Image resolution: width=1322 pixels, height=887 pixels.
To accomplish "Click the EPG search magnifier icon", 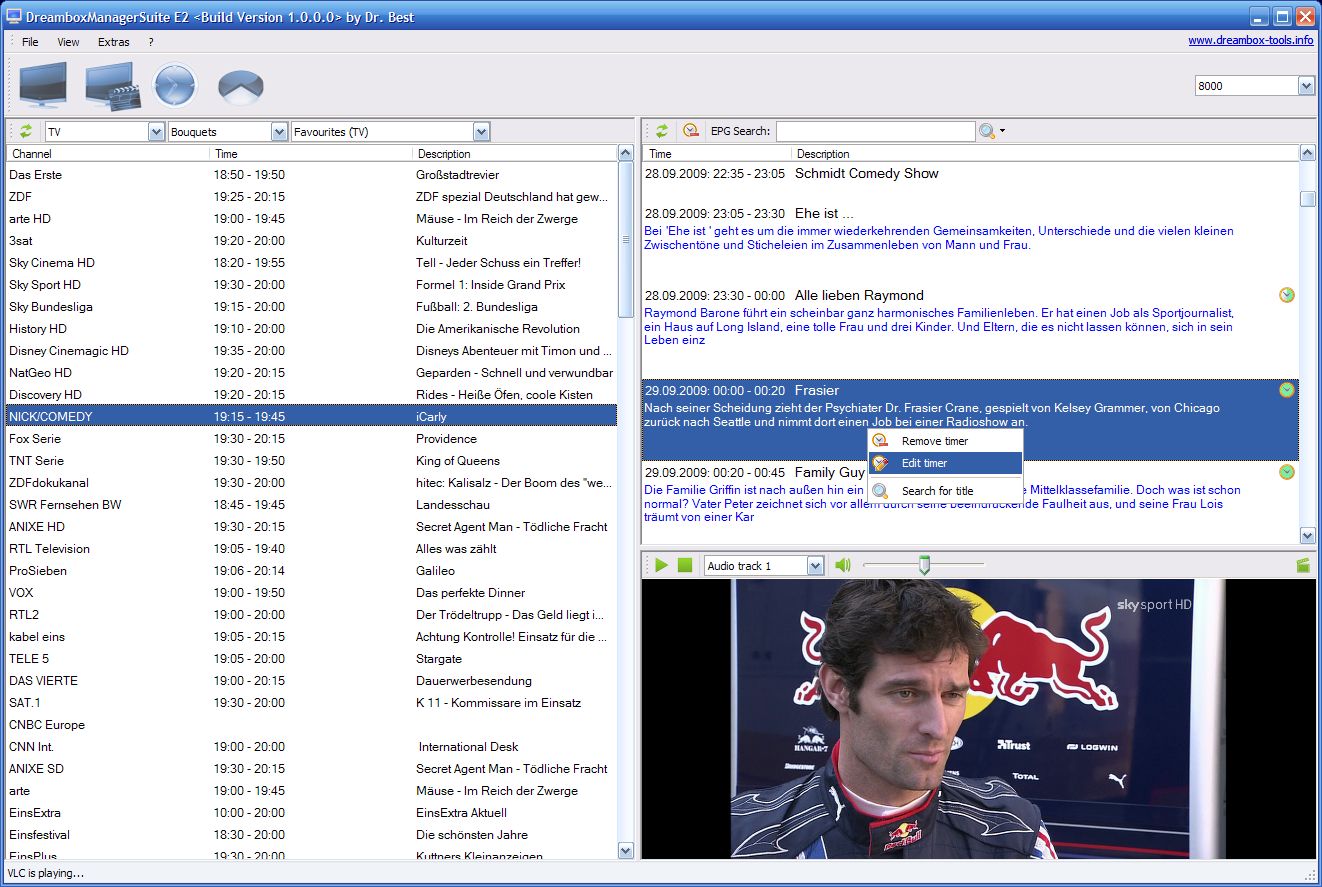I will 987,131.
